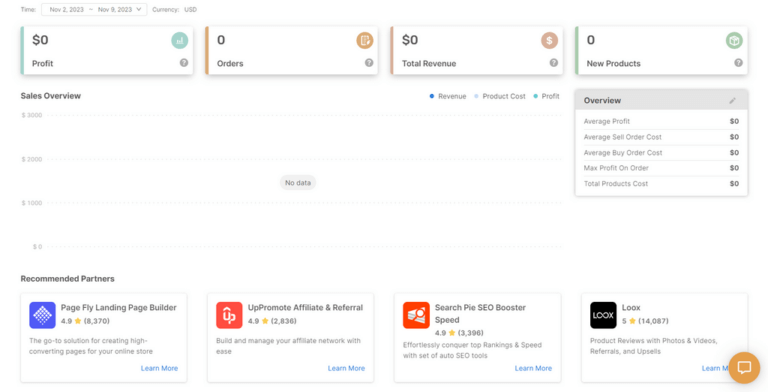Click the Profit chart icon

[180, 41]
